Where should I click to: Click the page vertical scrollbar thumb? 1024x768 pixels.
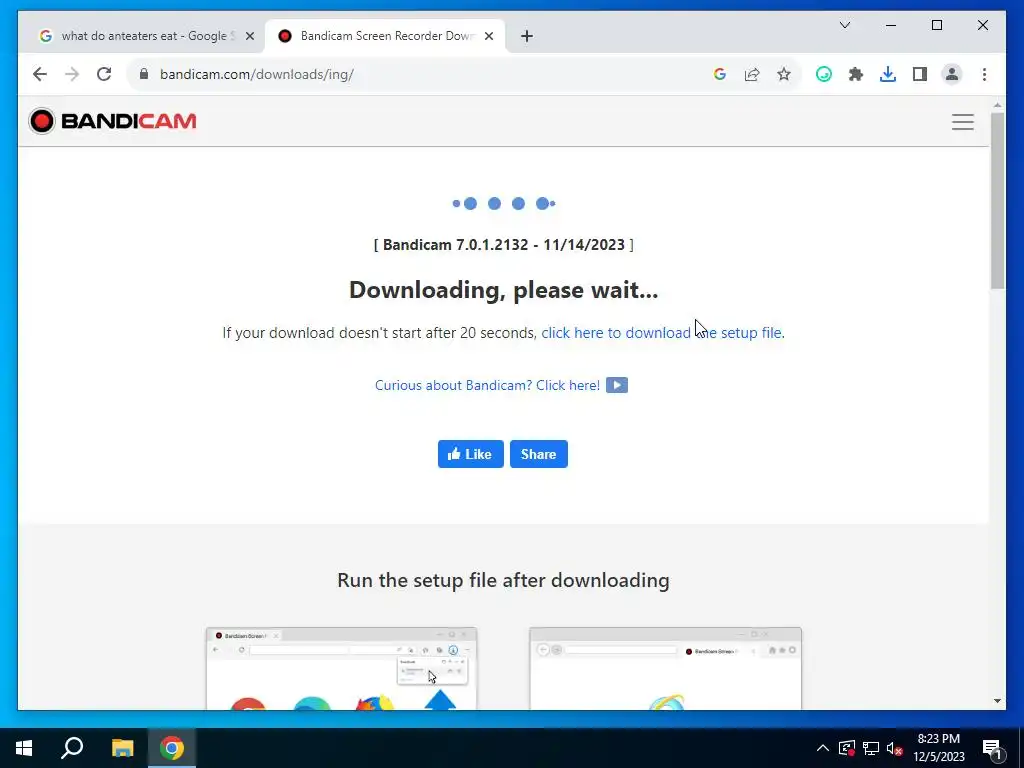click(x=997, y=200)
